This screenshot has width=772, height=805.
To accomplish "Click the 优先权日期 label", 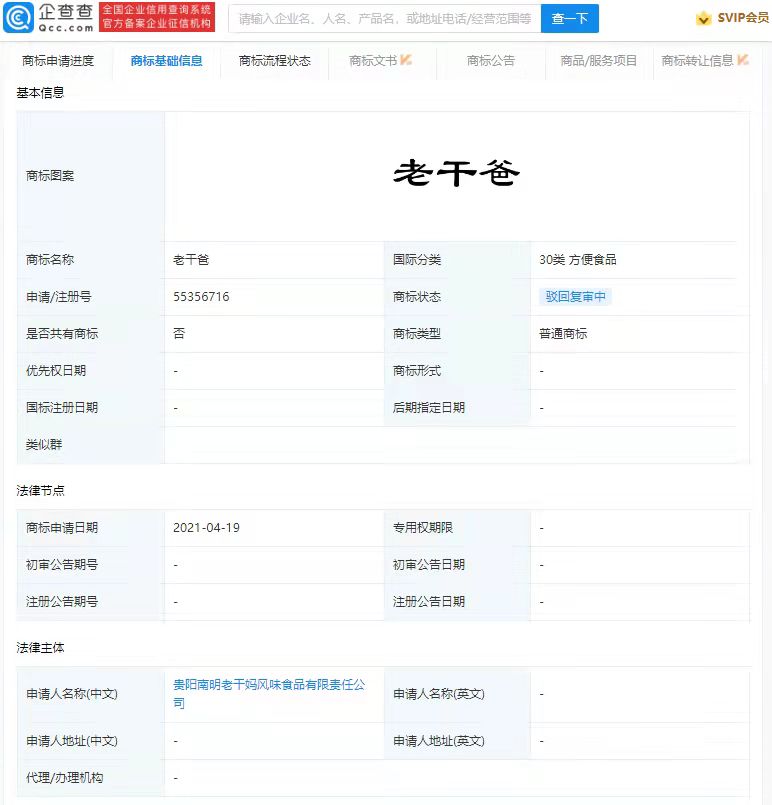I will pos(56,371).
